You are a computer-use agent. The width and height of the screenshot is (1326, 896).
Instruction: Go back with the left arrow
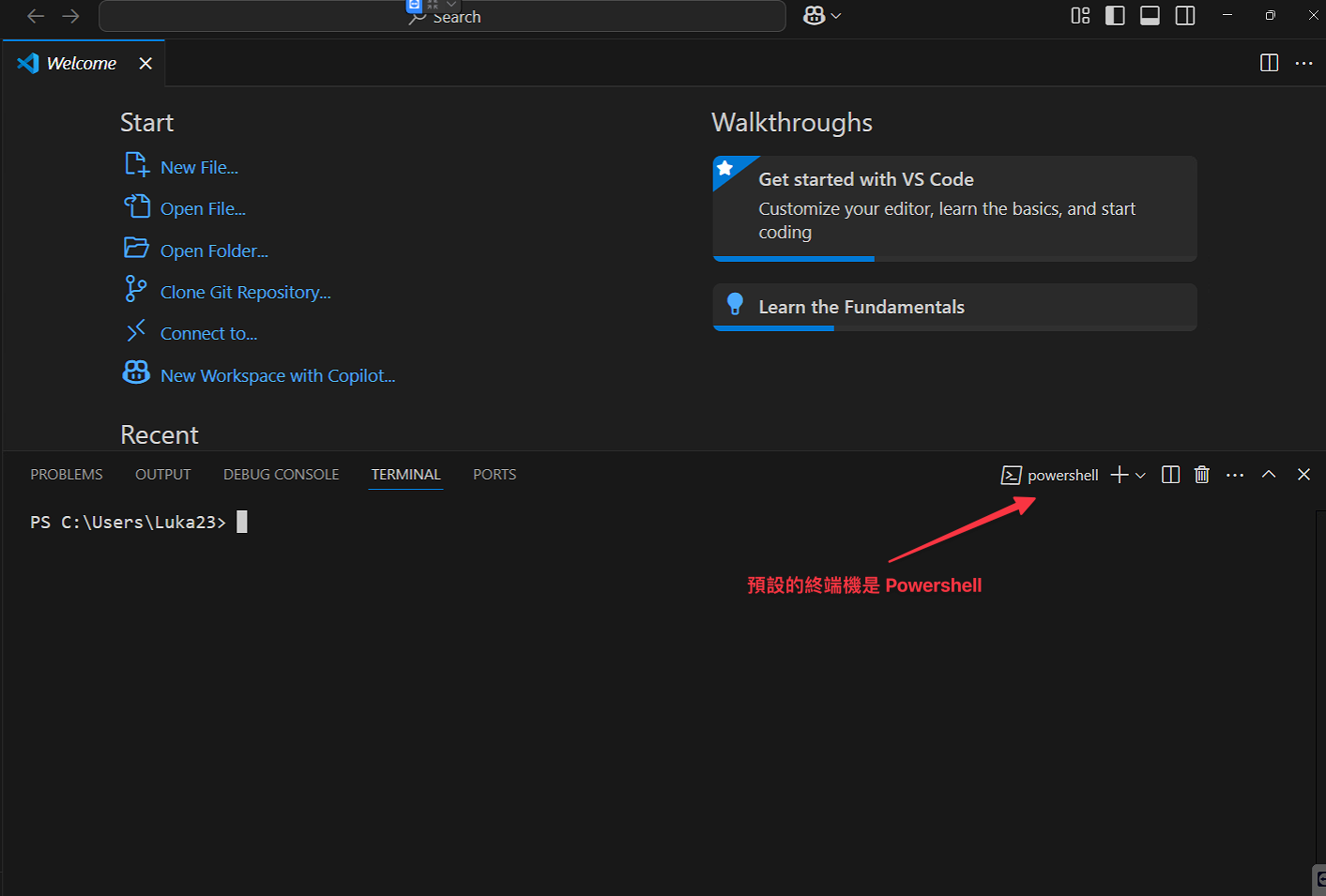click(x=36, y=16)
